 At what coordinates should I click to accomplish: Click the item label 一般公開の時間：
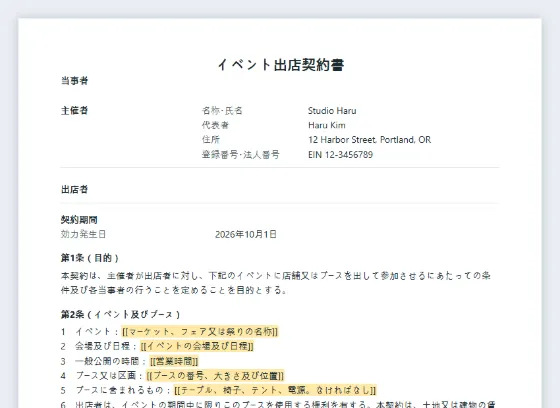(x=111, y=361)
